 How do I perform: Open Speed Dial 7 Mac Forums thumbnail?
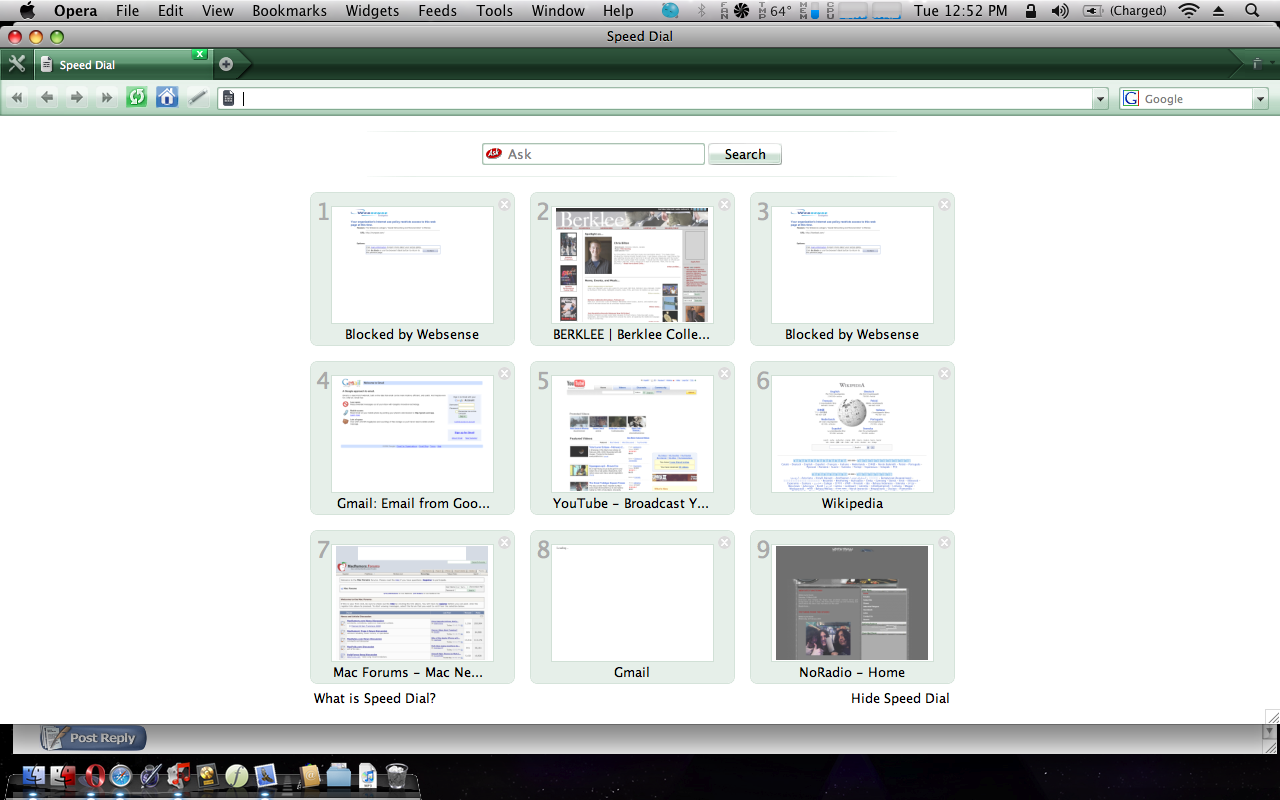412,603
